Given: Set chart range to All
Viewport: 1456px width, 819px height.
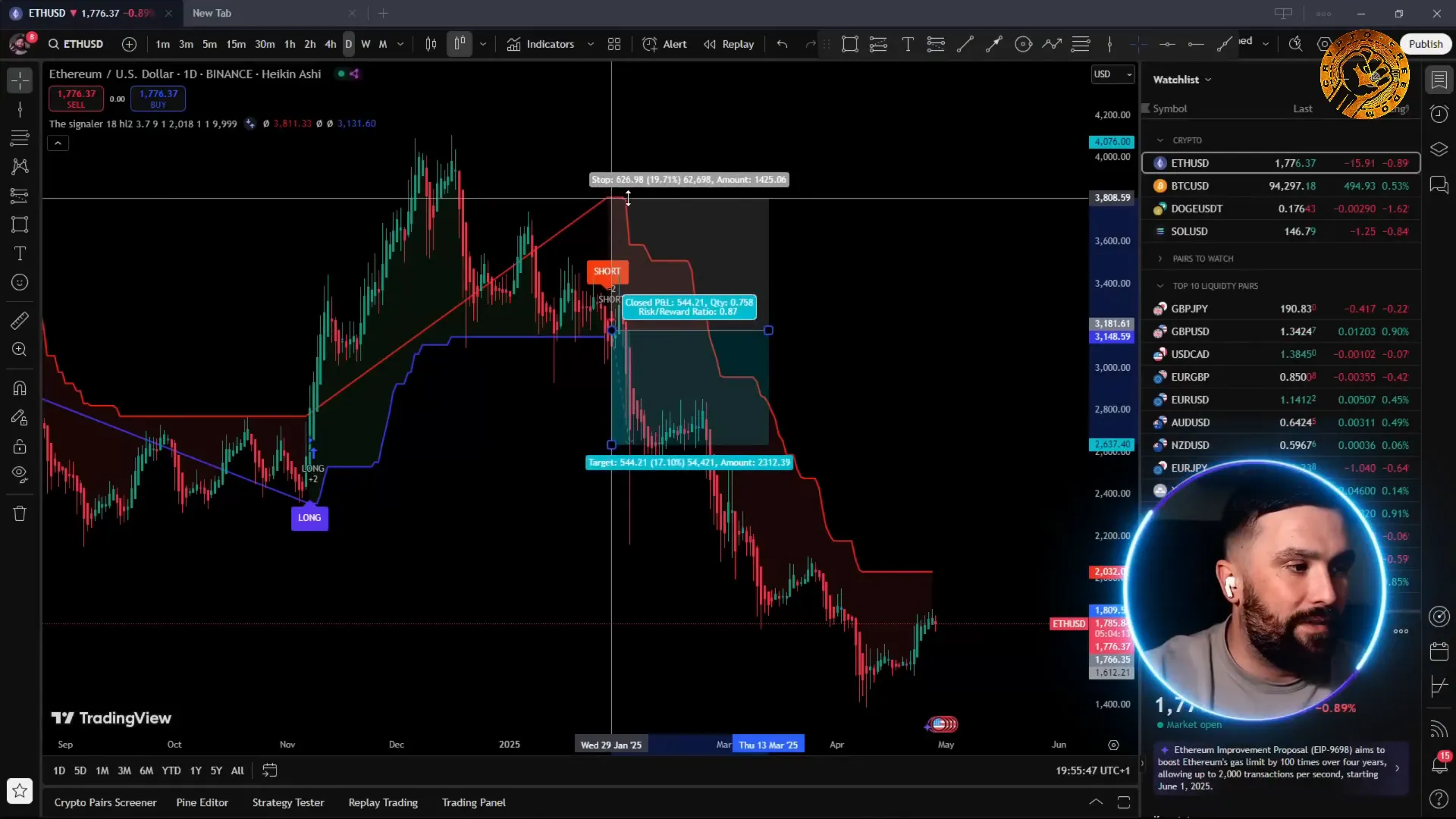Looking at the screenshot, I should [237, 770].
